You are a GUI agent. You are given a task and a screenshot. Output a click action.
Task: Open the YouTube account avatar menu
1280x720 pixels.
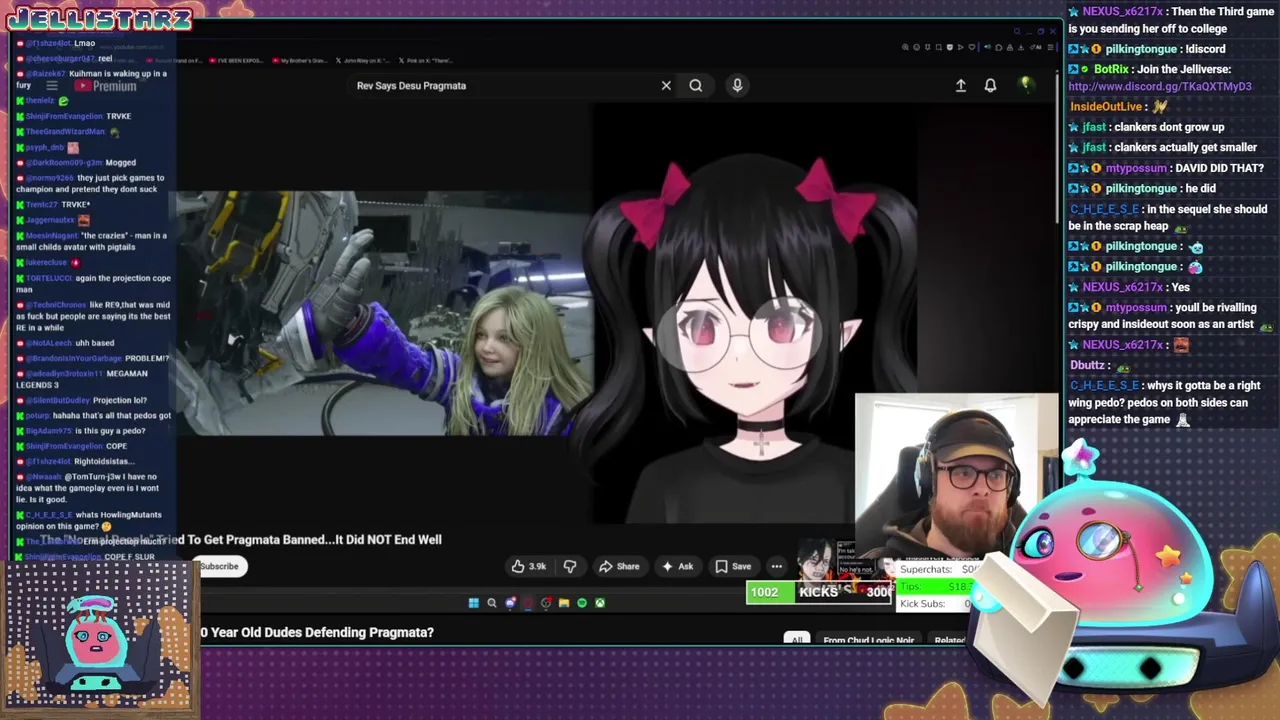click(x=1026, y=85)
